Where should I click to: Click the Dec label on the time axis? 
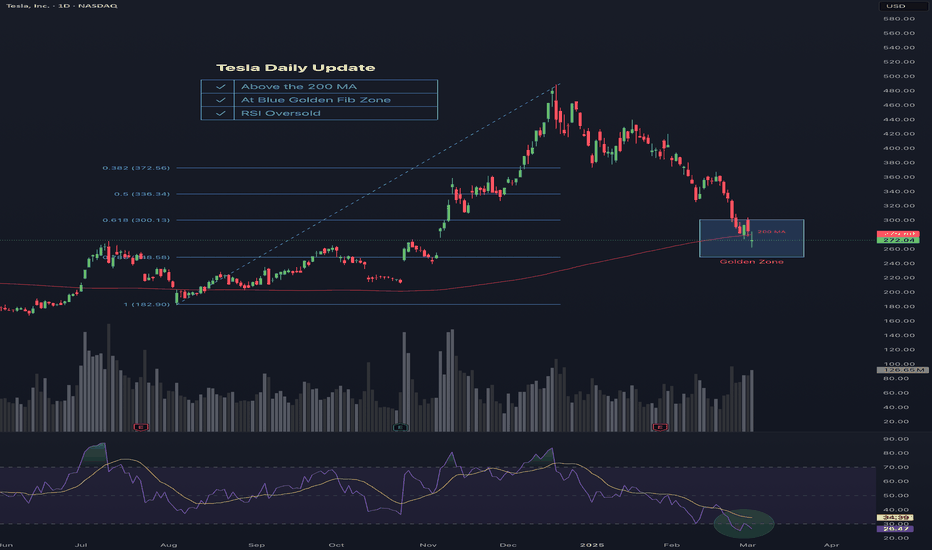point(508,545)
